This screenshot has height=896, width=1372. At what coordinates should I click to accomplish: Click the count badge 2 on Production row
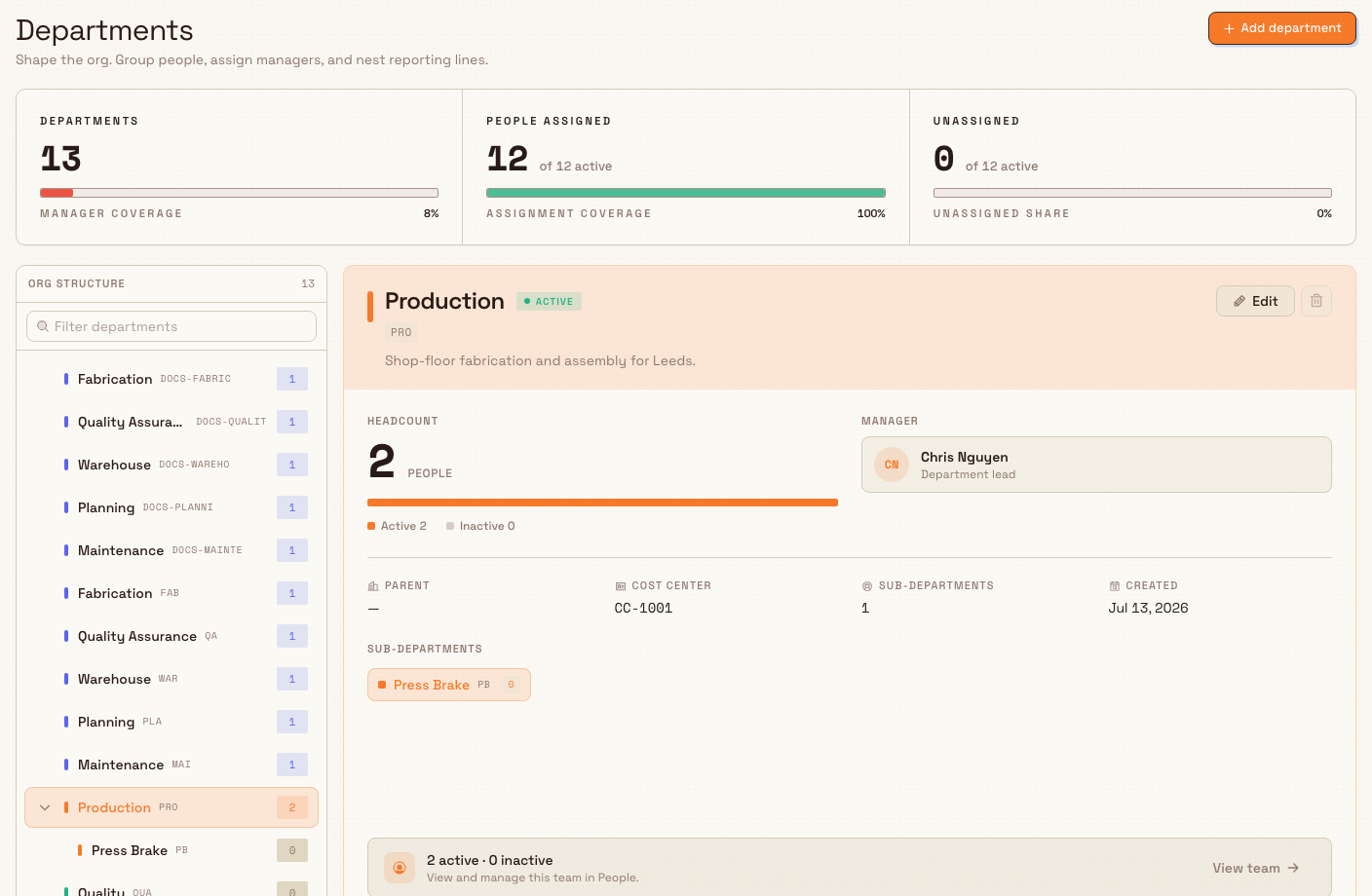click(x=292, y=807)
